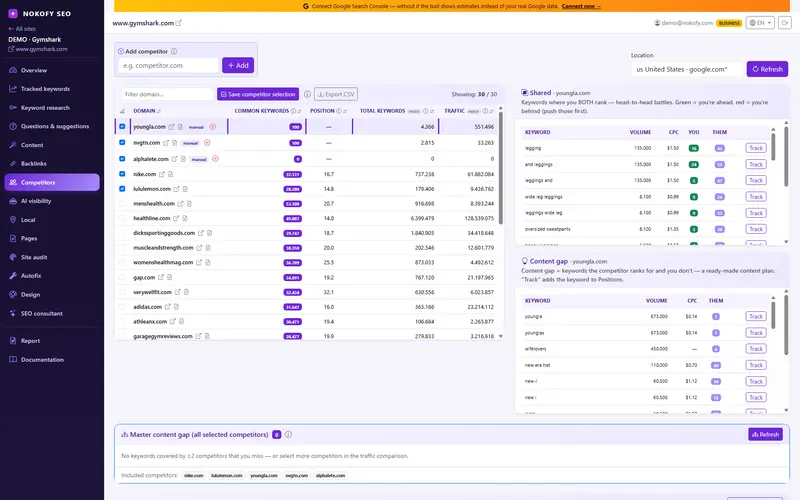Viewport: 800px width, 500px height.
Task: Select Backlinks menu item
Action: point(52,164)
